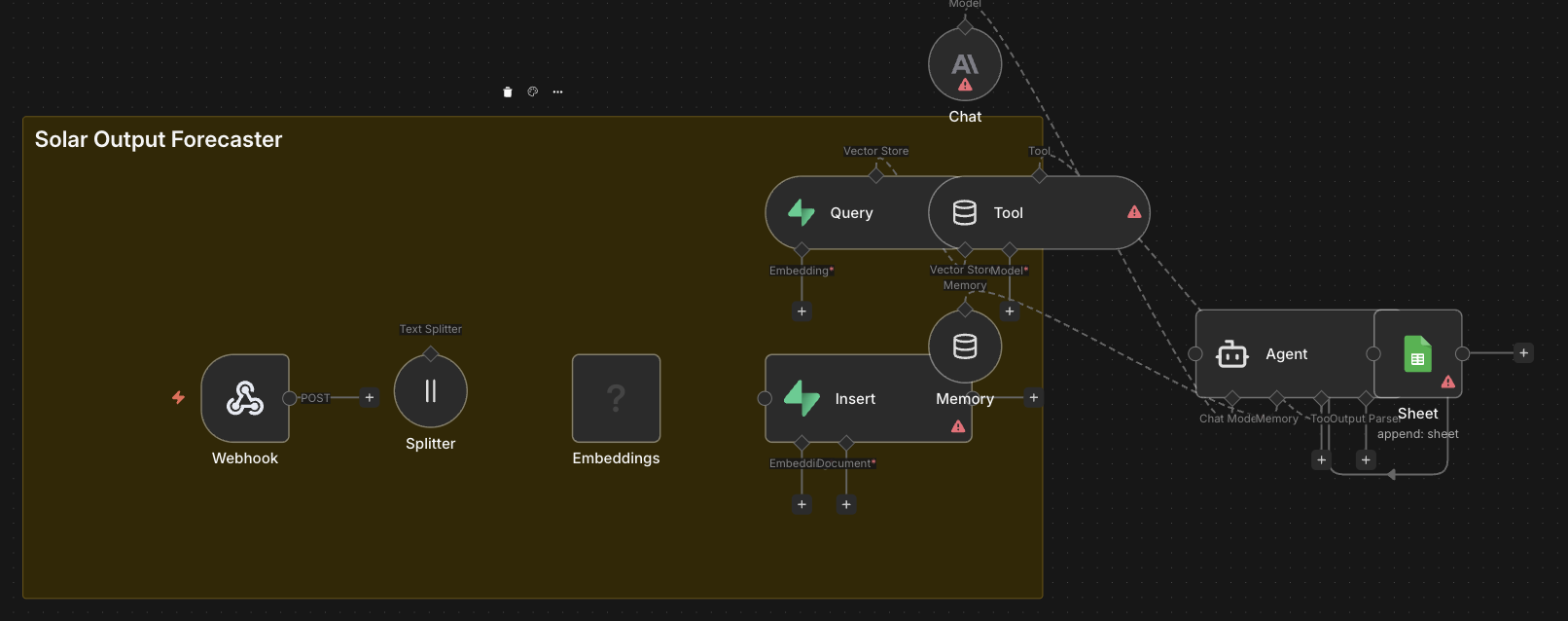Image resolution: width=1568 pixels, height=621 pixels.
Task: Add a node after Sheet output
Action: pyautogui.click(x=1524, y=353)
